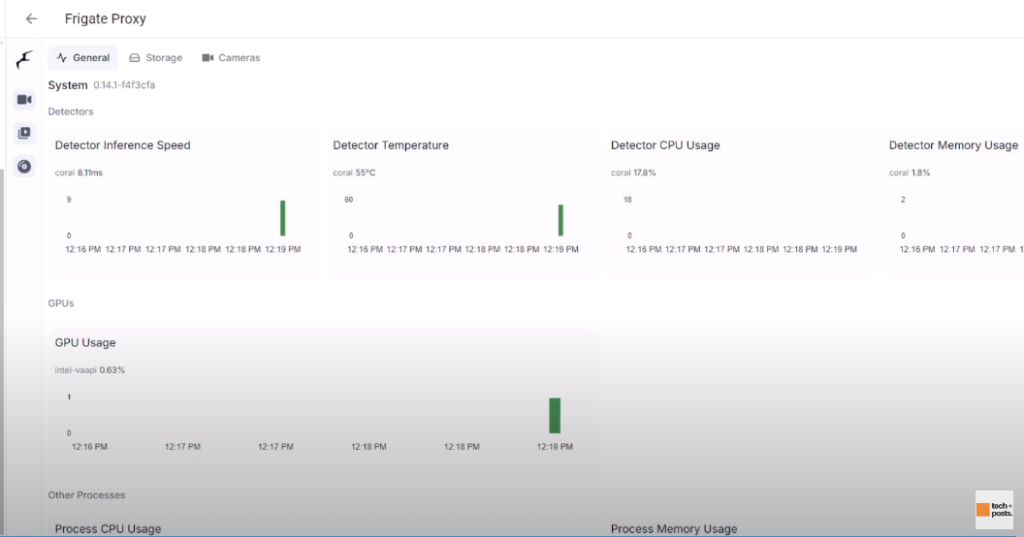The height and width of the screenshot is (537, 1024).
Task: Switch to the Cameras tab
Action: (x=231, y=57)
